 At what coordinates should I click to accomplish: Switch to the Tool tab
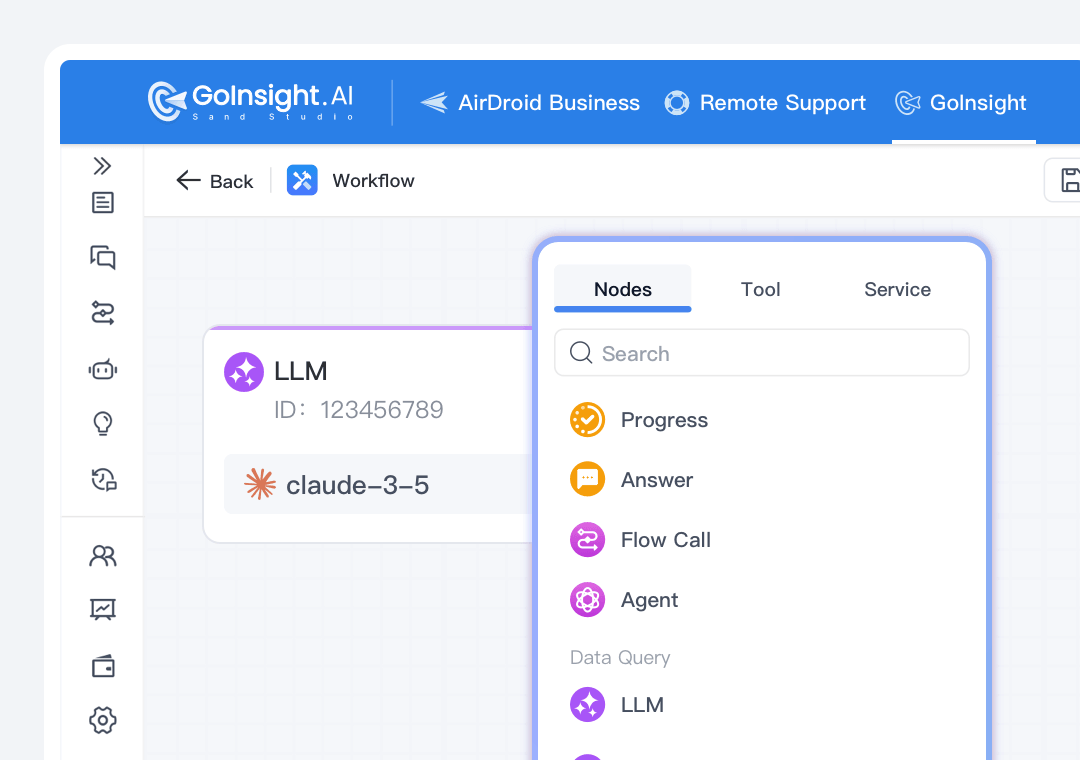pyautogui.click(x=760, y=289)
